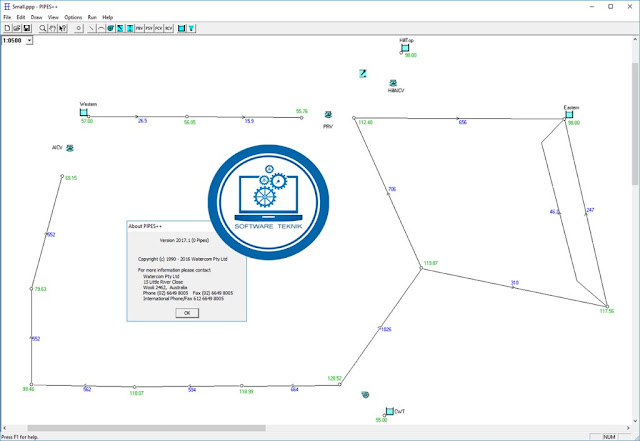Open the scale dropdown 1:0500

tap(29, 40)
